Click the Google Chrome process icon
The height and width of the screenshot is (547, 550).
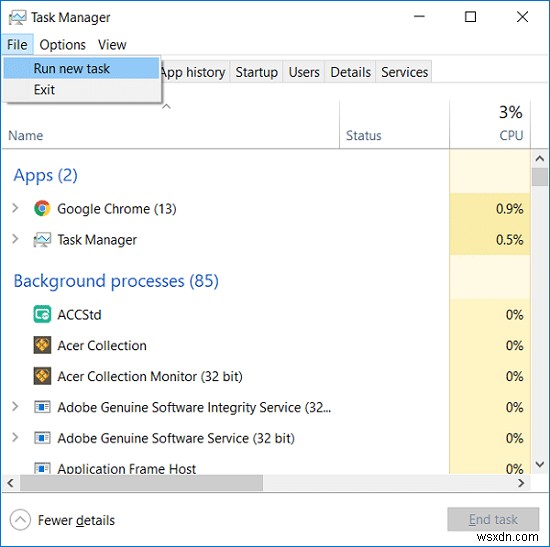pyautogui.click(x=42, y=208)
